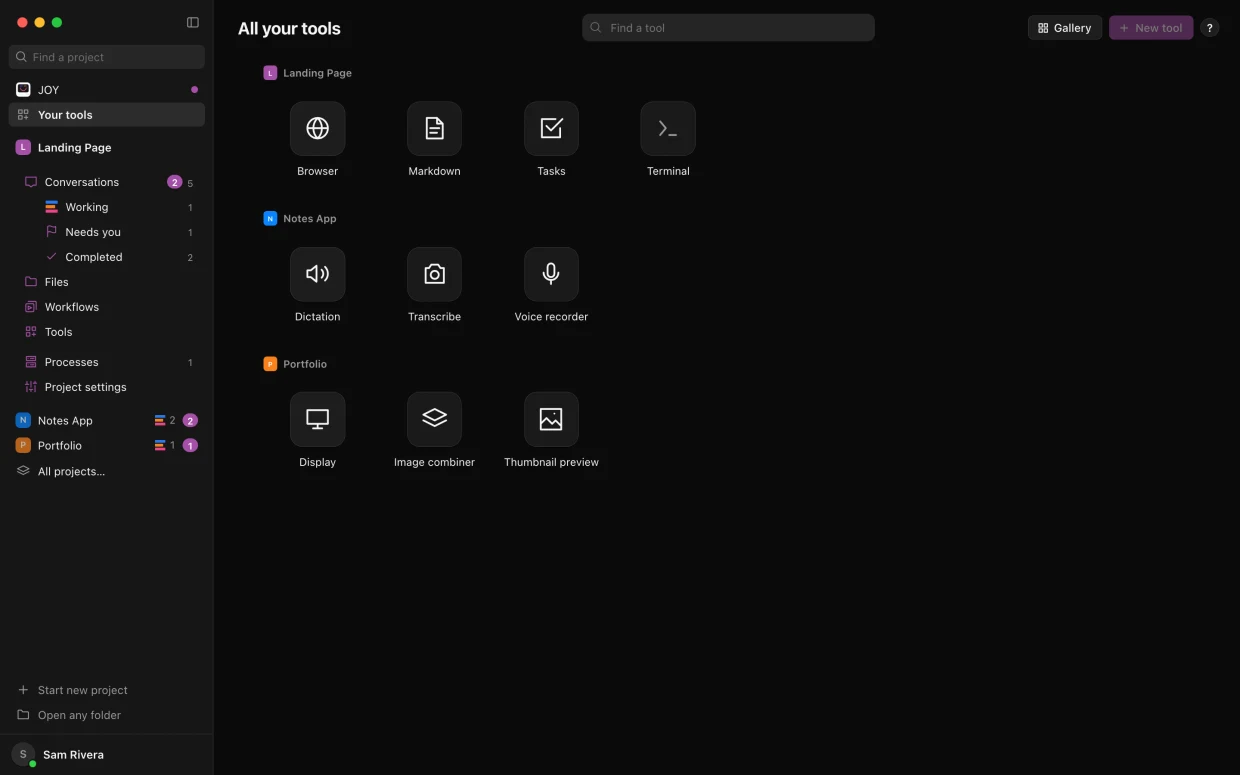Open the Browser tool
The width and height of the screenshot is (1240, 775).
coord(317,129)
